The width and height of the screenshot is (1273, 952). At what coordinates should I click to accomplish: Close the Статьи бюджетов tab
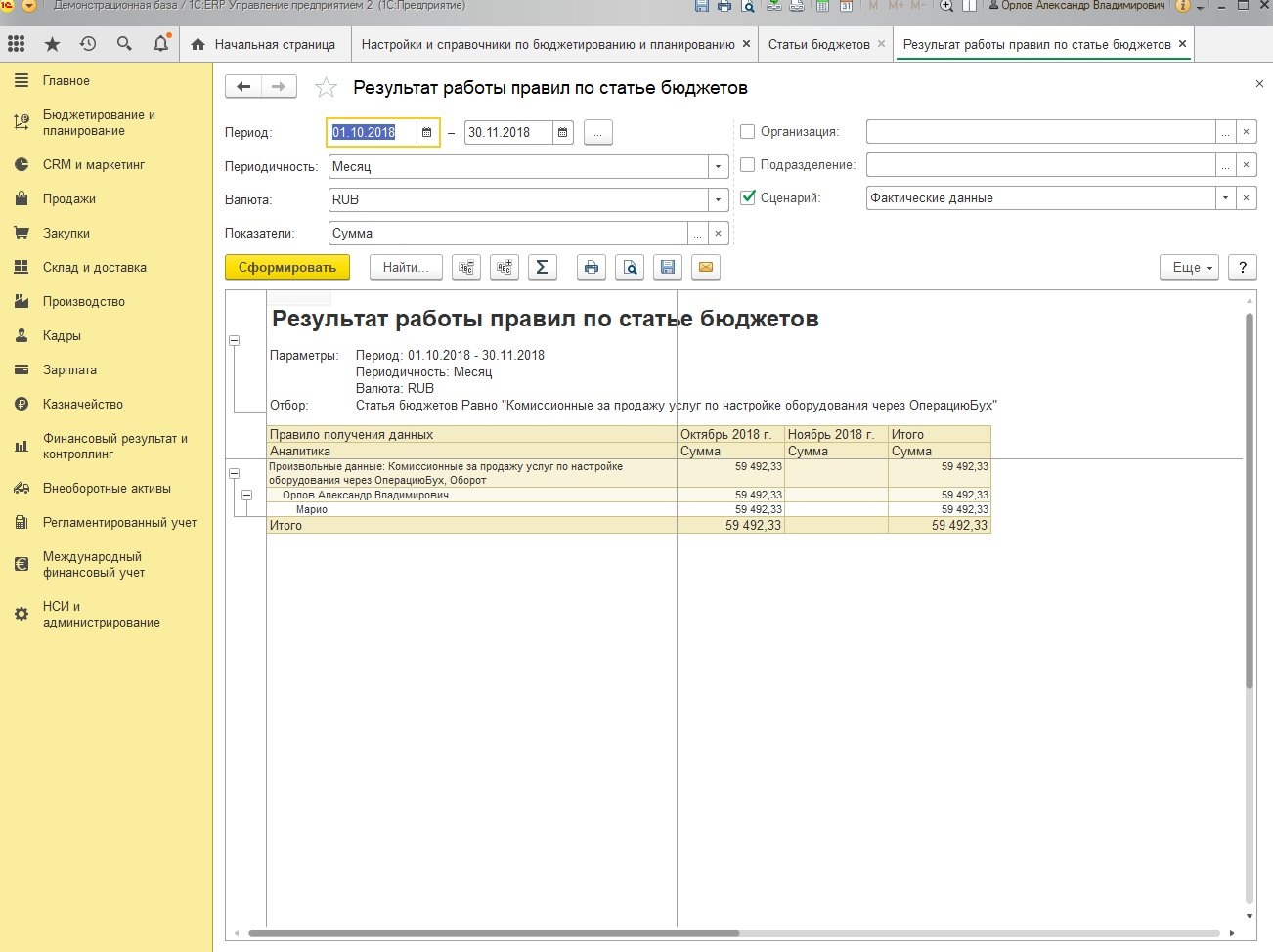coord(881,44)
